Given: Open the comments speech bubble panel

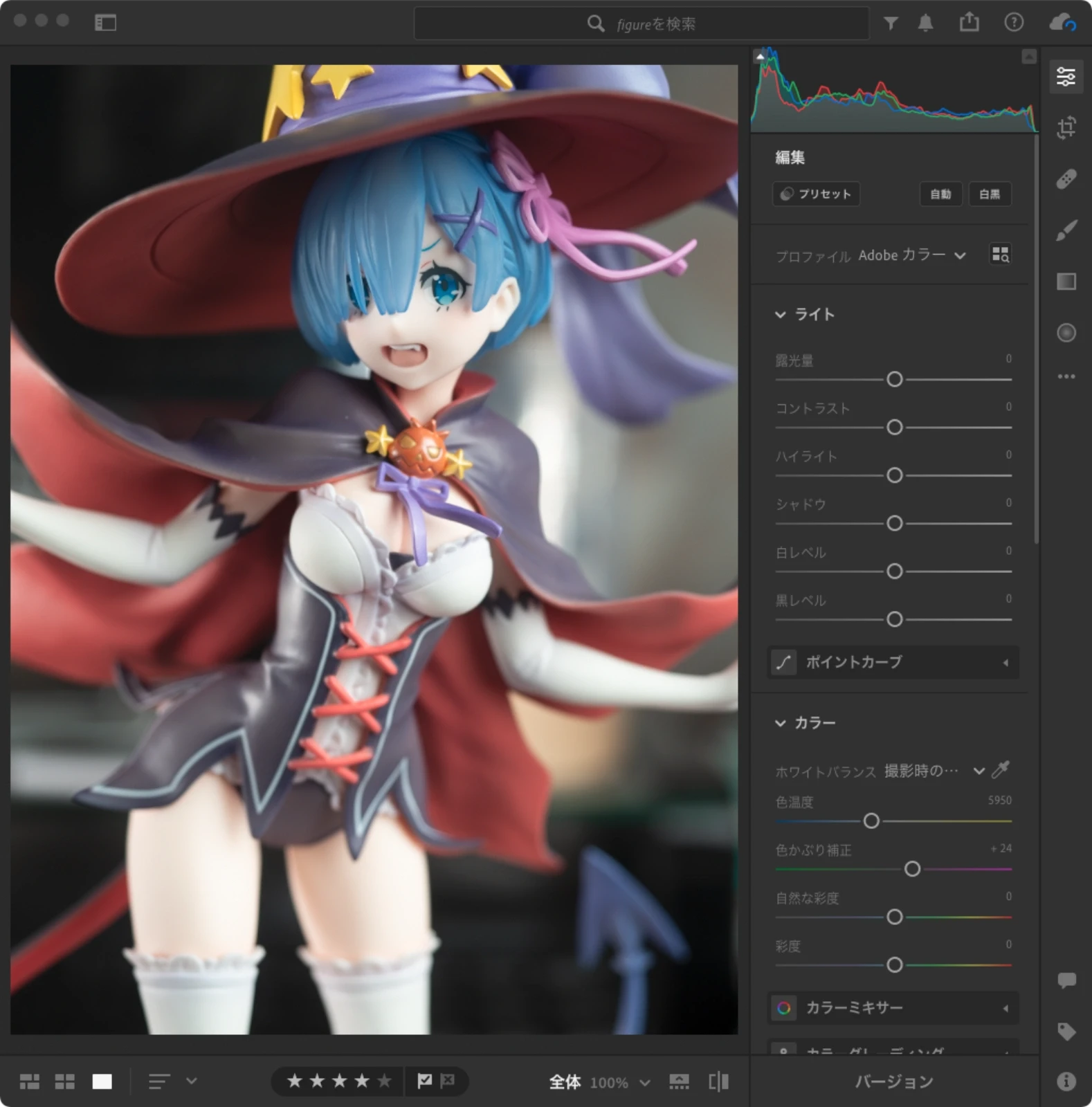Looking at the screenshot, I should (x=1066, y=980).
